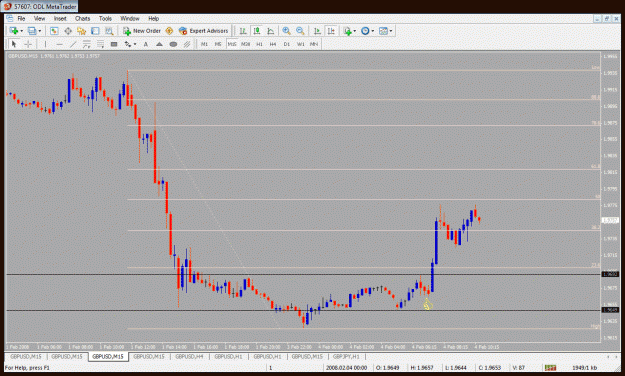The height and width of the screenshot is (376, 625).
Task: Select the trendline drawing tool
Action: tap(73, 44)
